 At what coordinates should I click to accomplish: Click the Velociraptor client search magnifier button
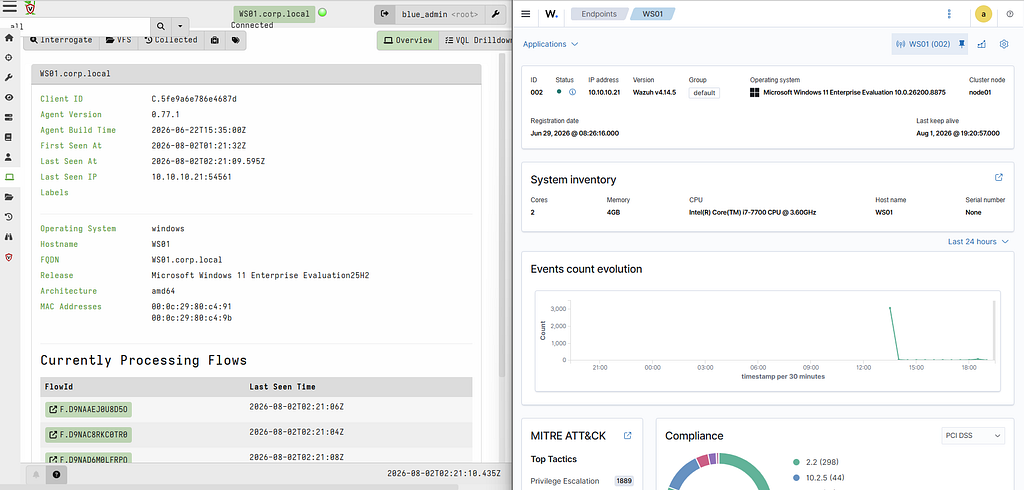click(x=161, y=26)
